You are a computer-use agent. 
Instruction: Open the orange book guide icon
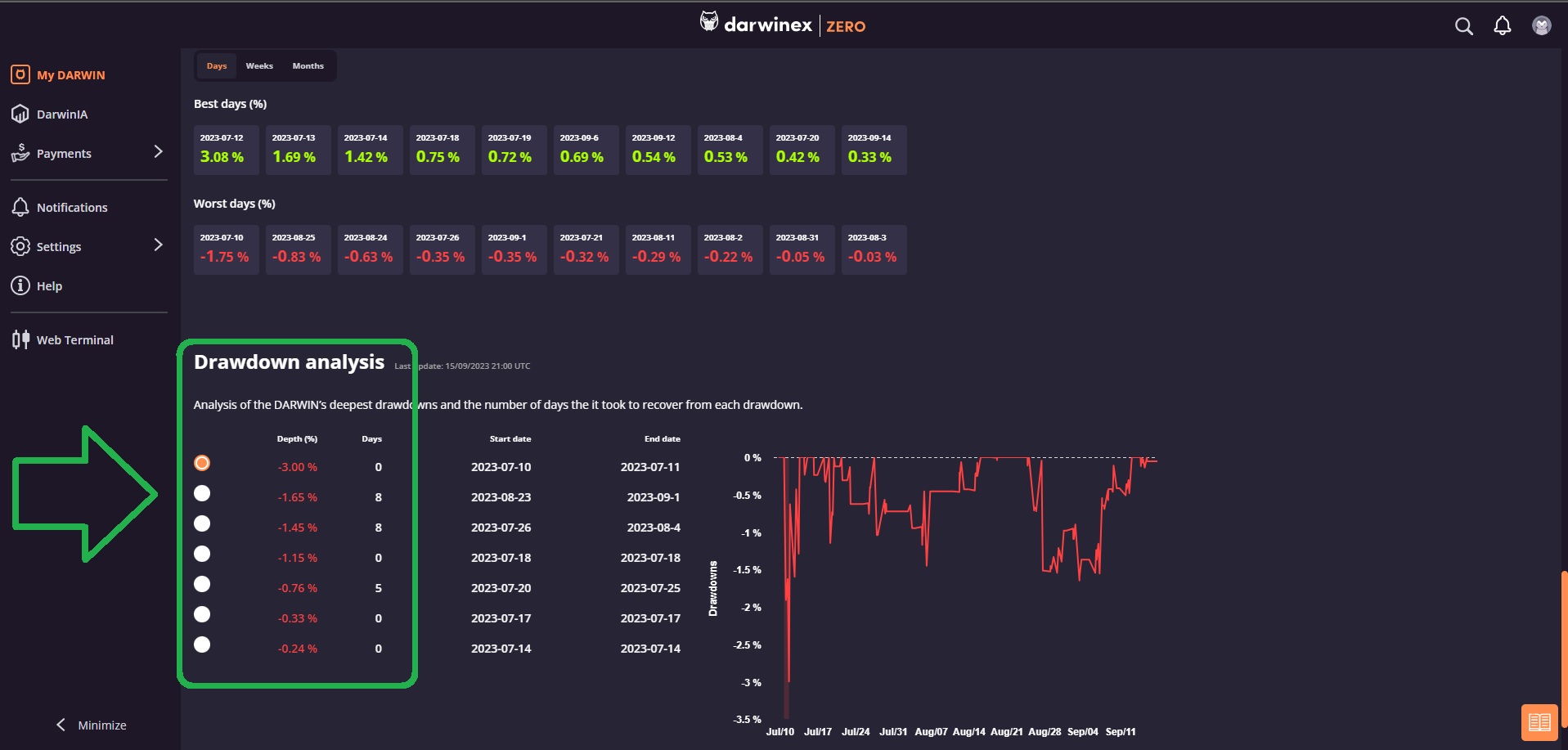(1539, 722)
